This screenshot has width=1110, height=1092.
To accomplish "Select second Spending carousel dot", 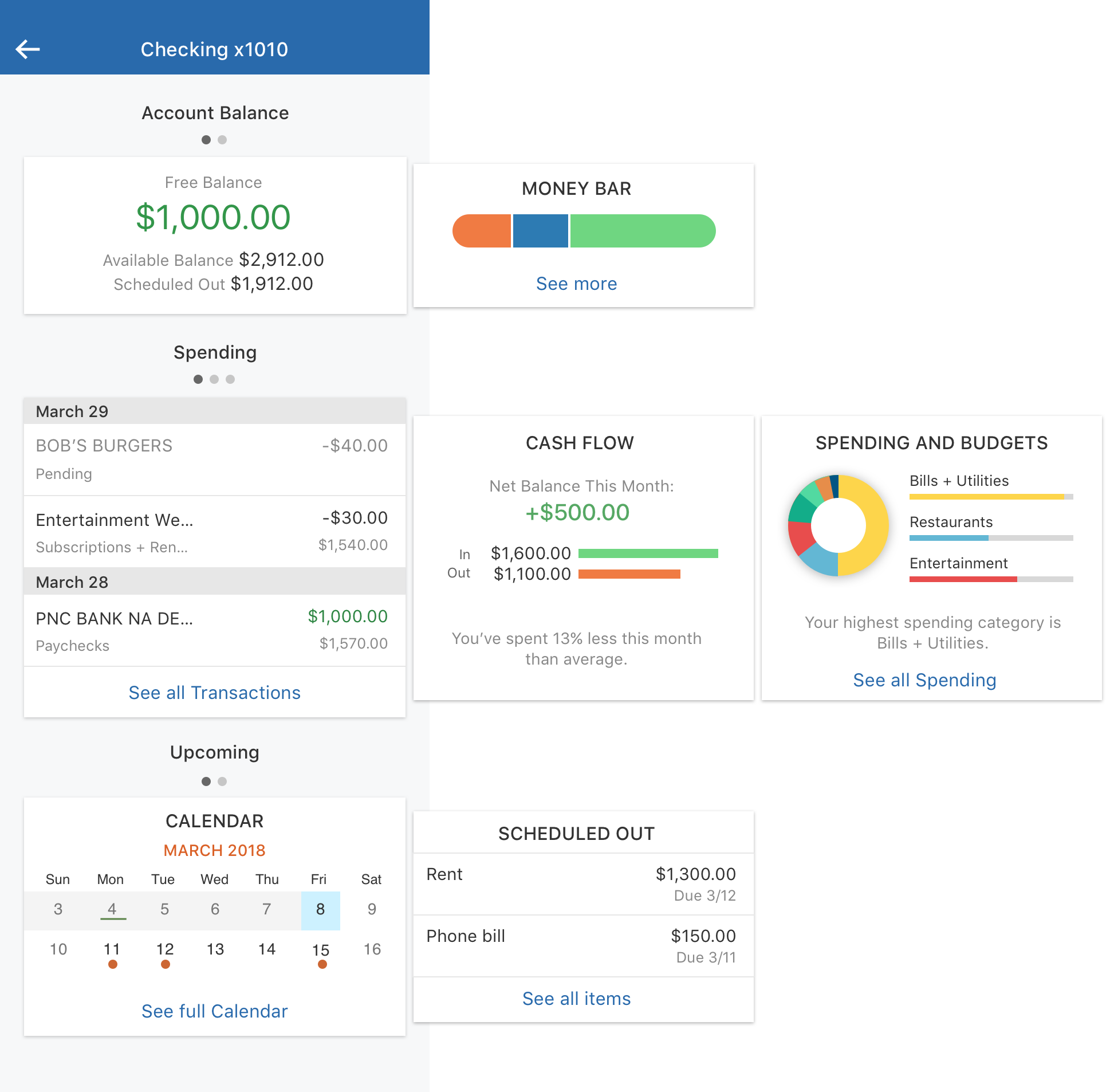I will tap(214, 379).
